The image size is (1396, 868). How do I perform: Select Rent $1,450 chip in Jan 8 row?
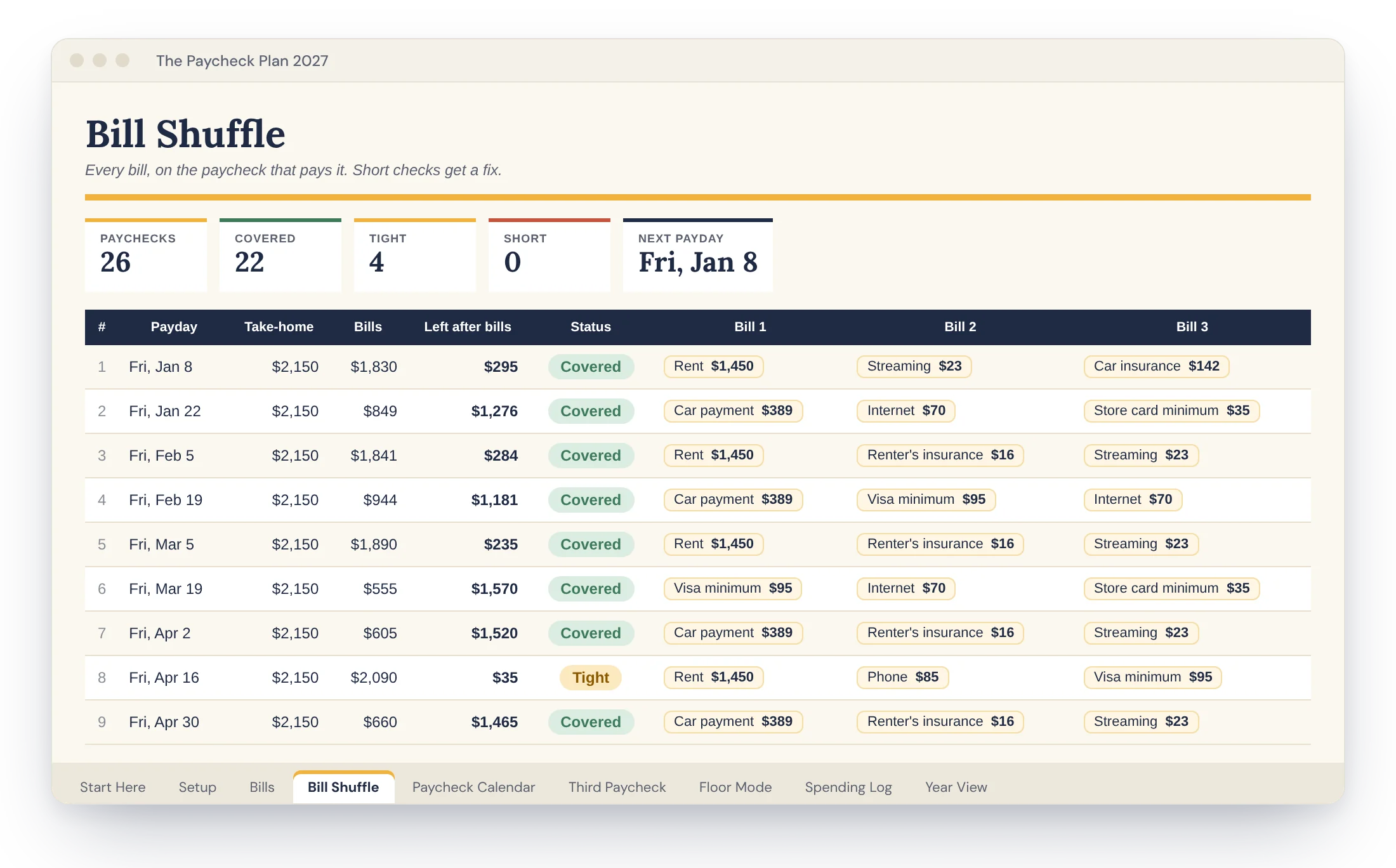click(713, 366)
